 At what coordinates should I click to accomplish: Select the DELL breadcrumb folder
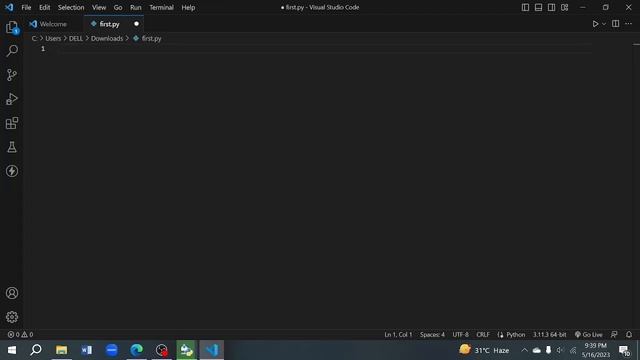[76, 38]
